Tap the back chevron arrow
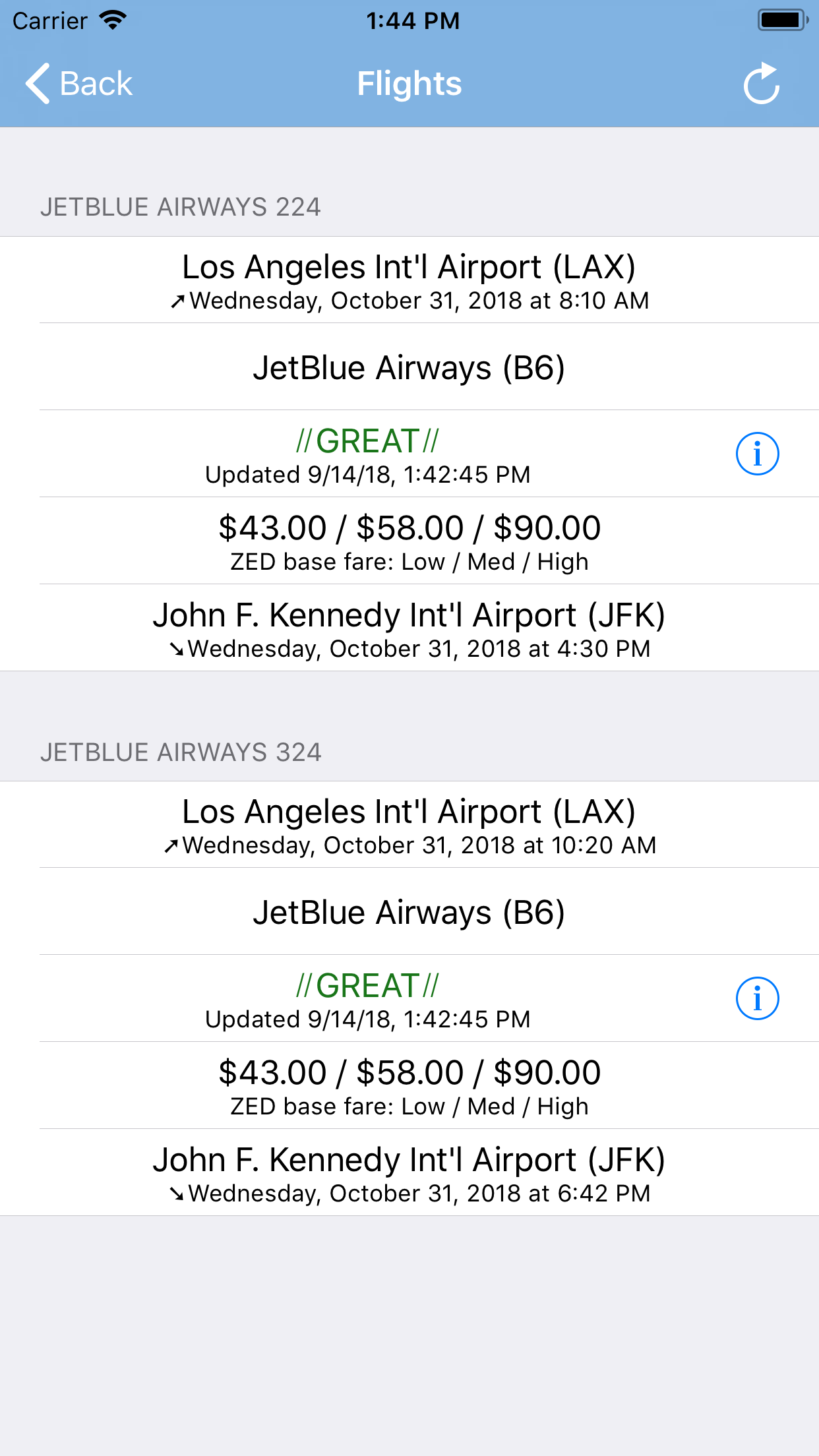 pos(38,84)
